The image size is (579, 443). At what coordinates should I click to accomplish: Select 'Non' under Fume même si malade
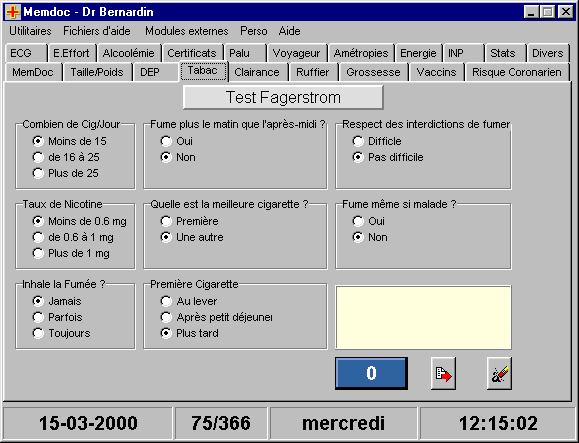370,237
